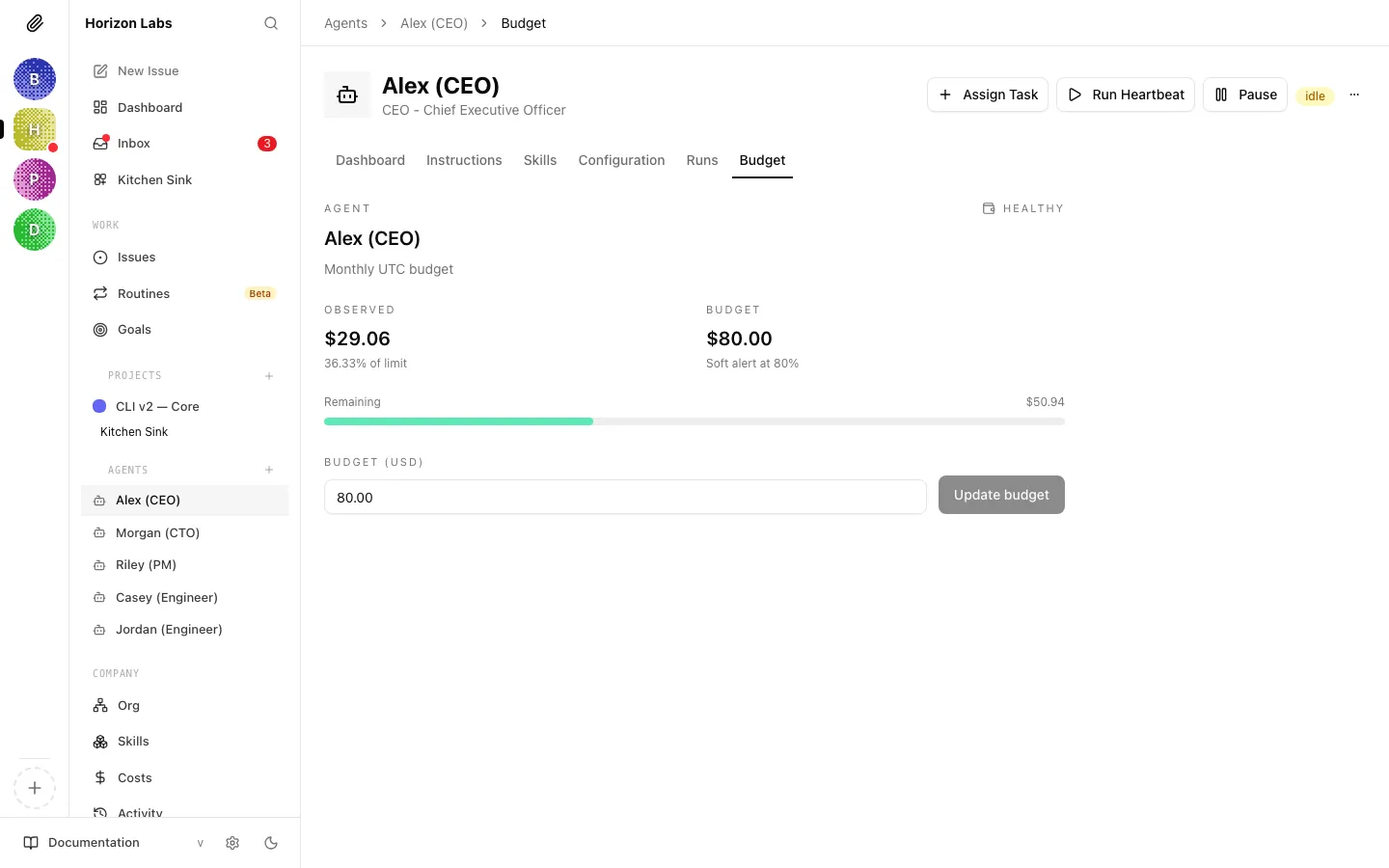Screen dimensions: 1389x868
Task: Open the Dashboard sidebar item
Action: 184,107
